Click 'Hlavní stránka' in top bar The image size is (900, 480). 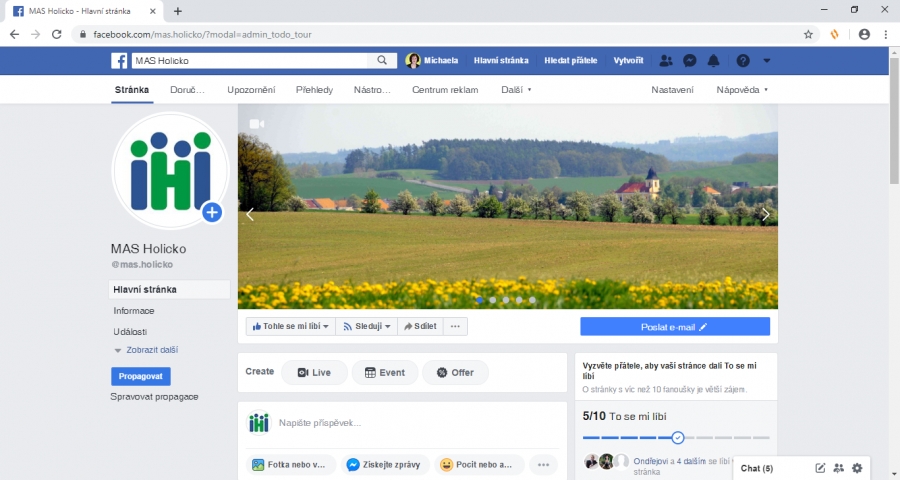tap(501, 60)
